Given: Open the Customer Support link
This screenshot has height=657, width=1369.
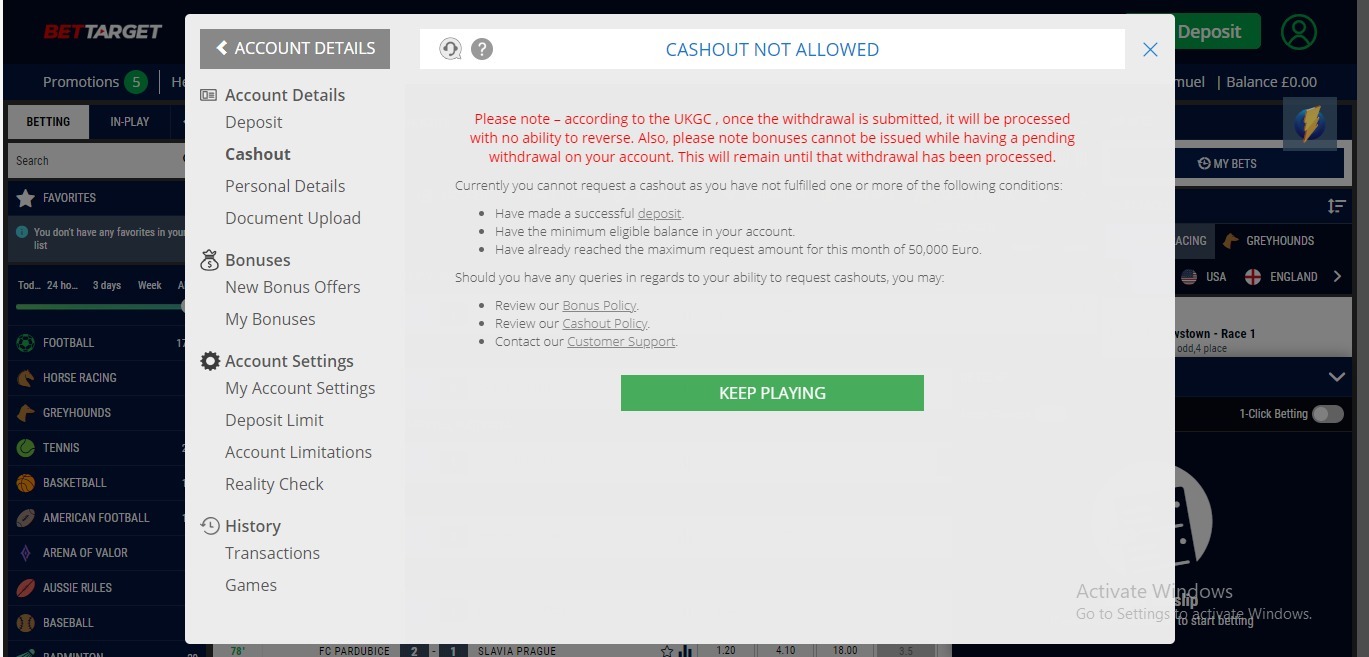Looking at the screenshot, I should pos(621,341).
